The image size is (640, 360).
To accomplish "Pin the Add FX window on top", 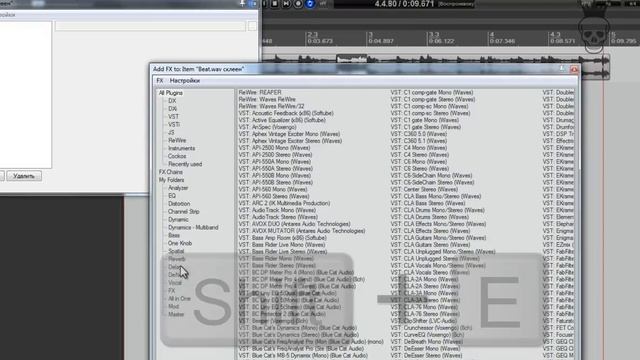I will 562,69.
